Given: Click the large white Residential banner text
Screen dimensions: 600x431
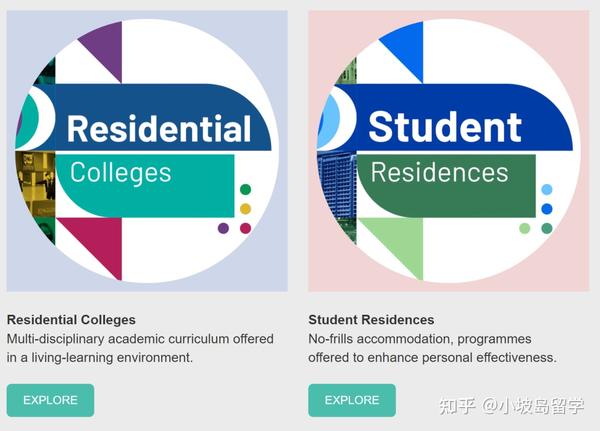Looking at the screenshot, I should tap(159, 129).
